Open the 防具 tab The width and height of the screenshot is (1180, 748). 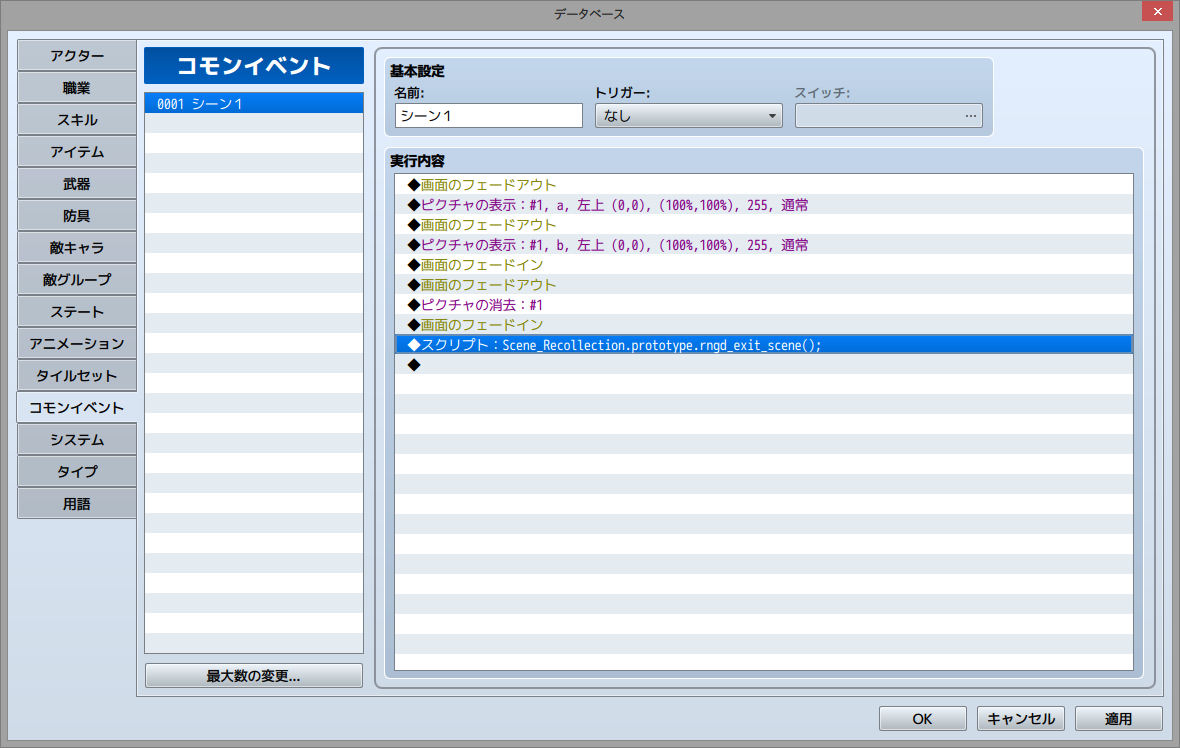[77, 216]
